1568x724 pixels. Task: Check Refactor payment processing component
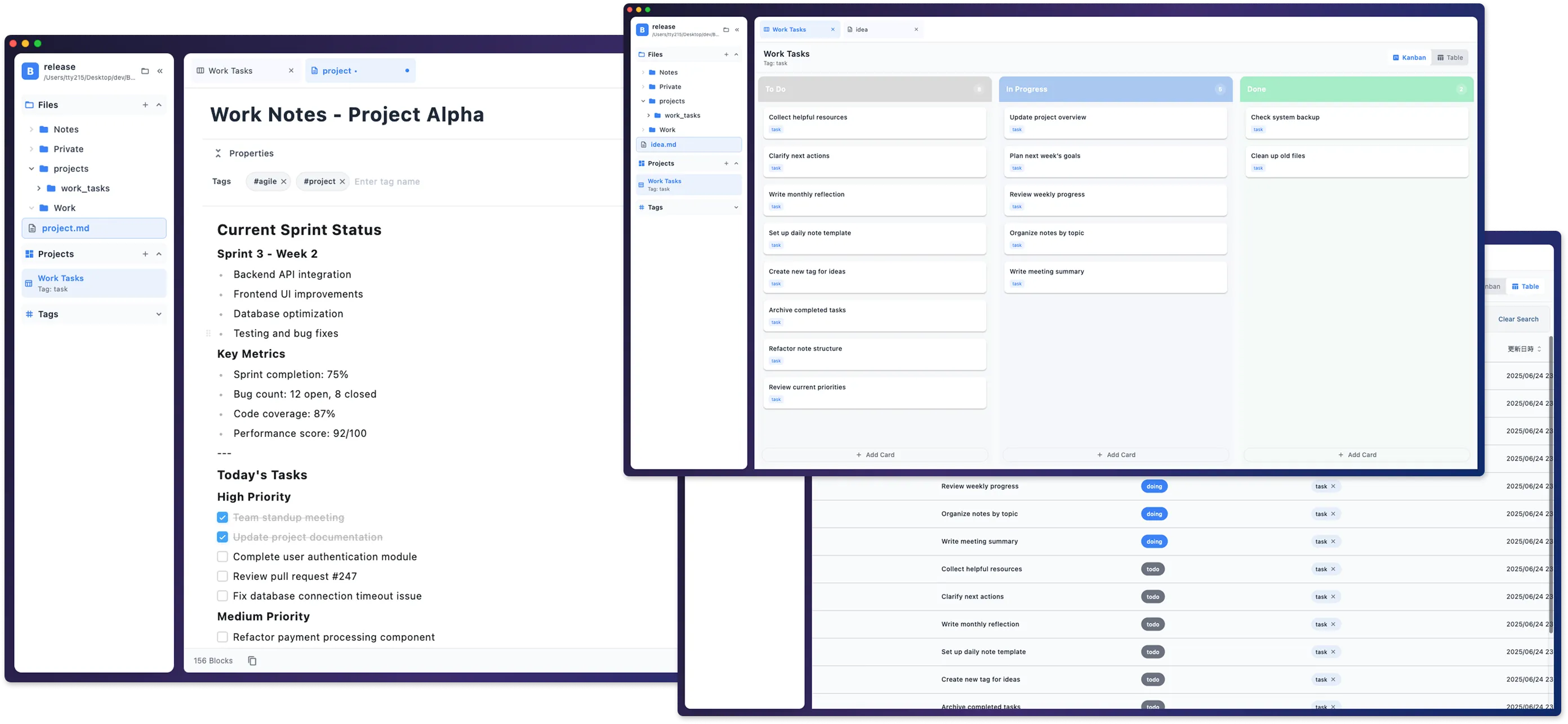point(222,637)
